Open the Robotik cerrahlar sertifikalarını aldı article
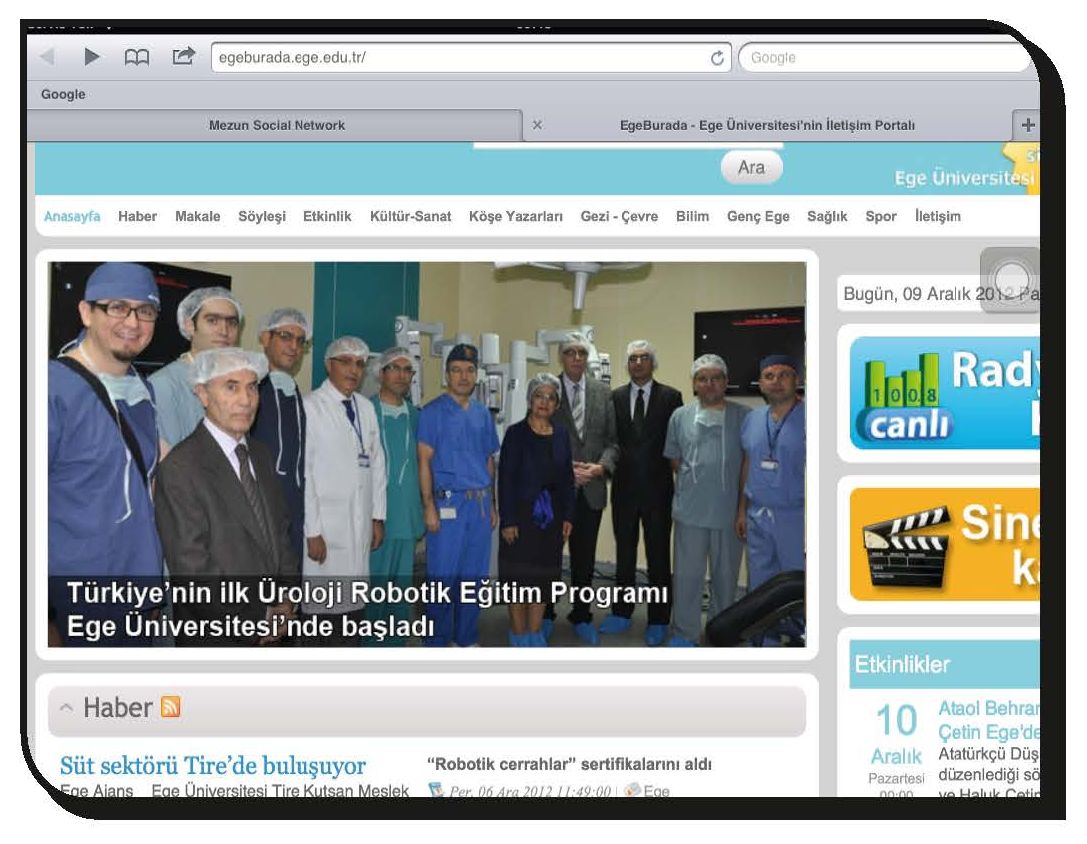This screenshot has height=844, width=1087. click(x=569, y=764)
